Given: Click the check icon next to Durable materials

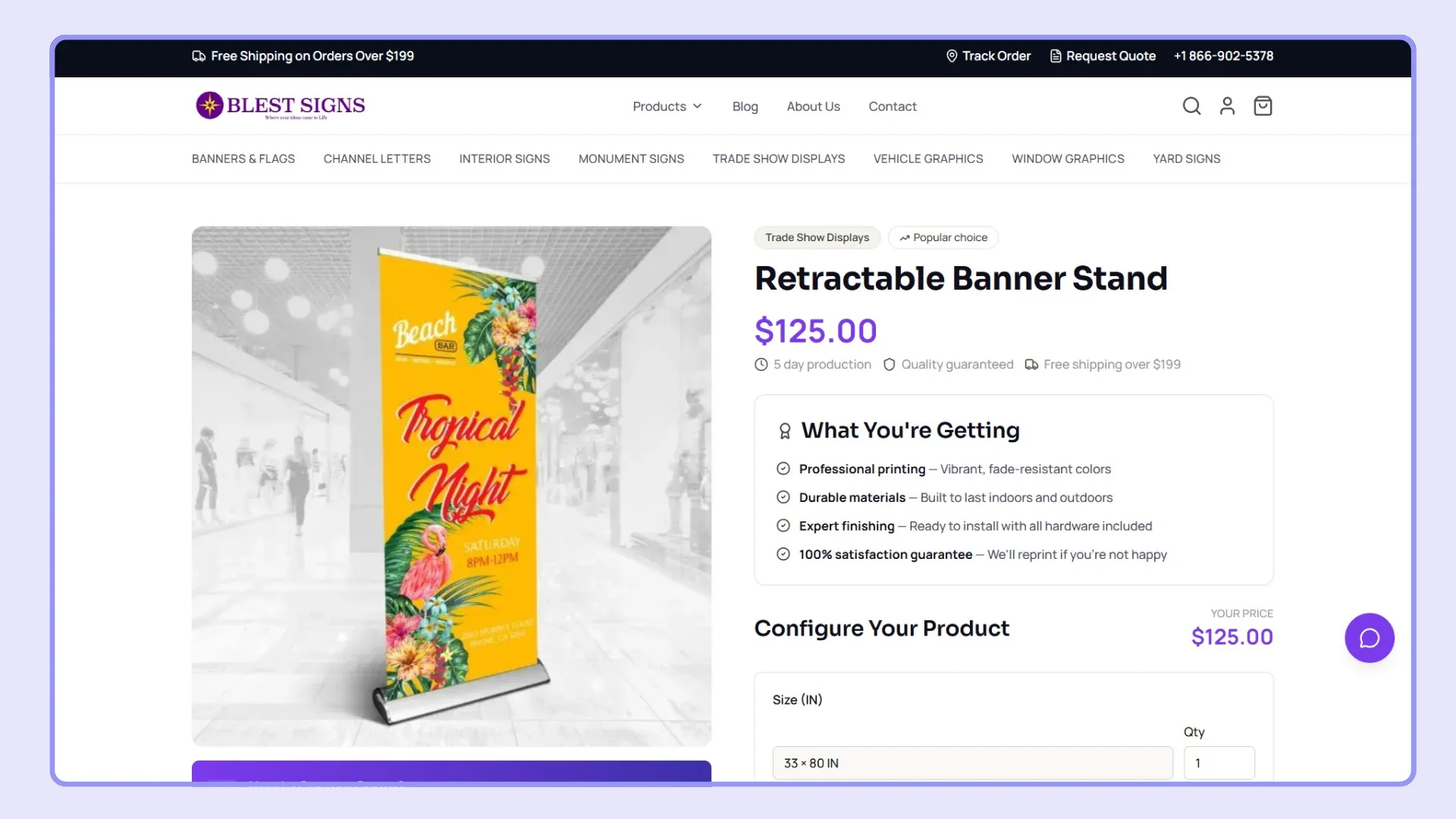Looking at the screenshot, I should (x=783, y=497).
